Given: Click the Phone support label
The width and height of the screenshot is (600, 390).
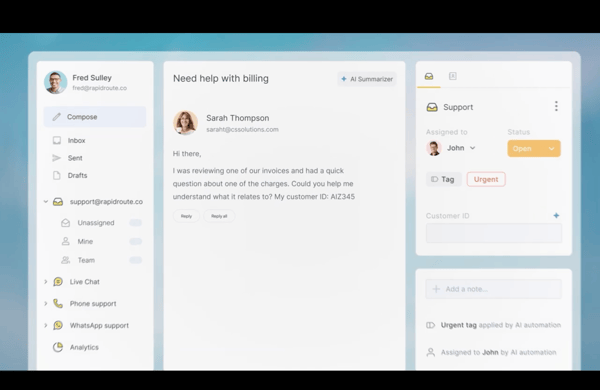Looking at the screenshot, I should tap(93, 304).
